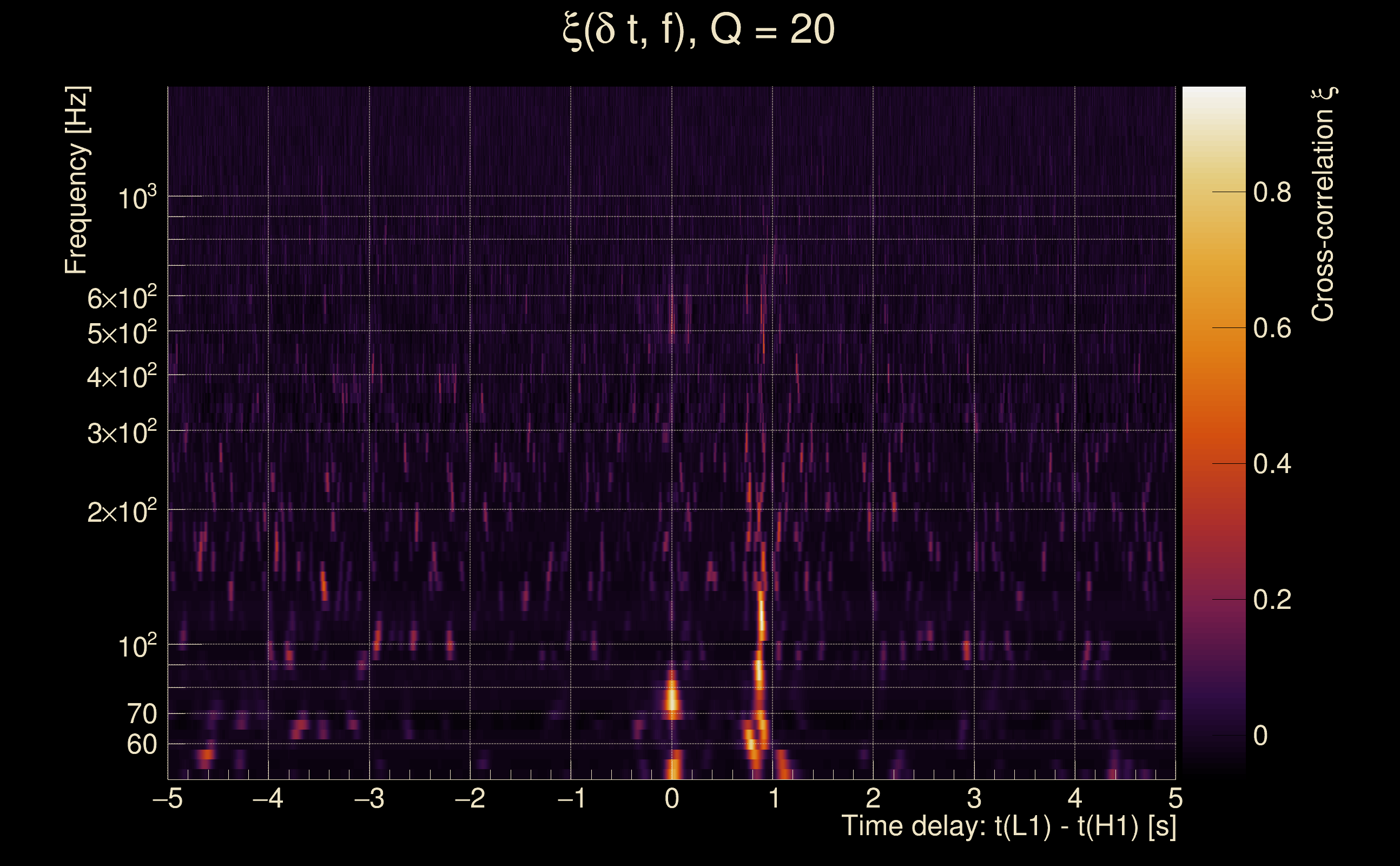This screenshot has width=1400, height=866.
Task: Click the 0.2 colorbar tick label
Action: [1272, 600]
